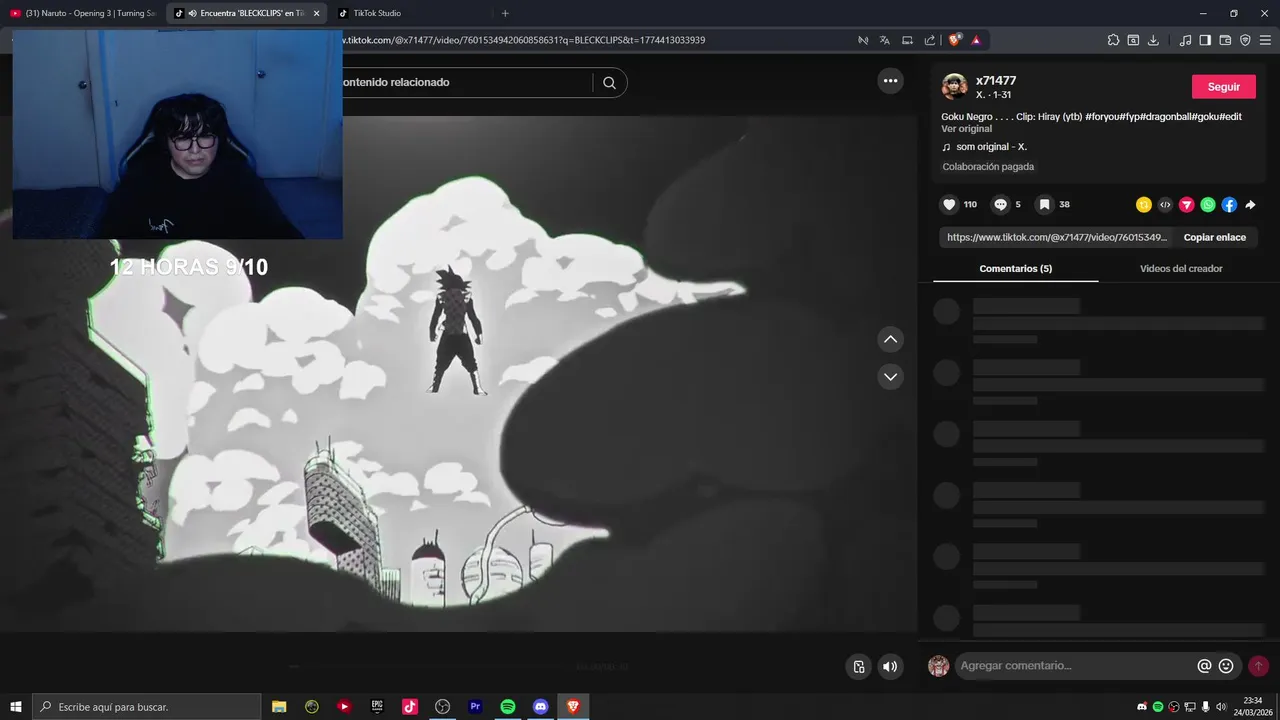Toggle the browser sidebar panel

tap(1205, 40)
